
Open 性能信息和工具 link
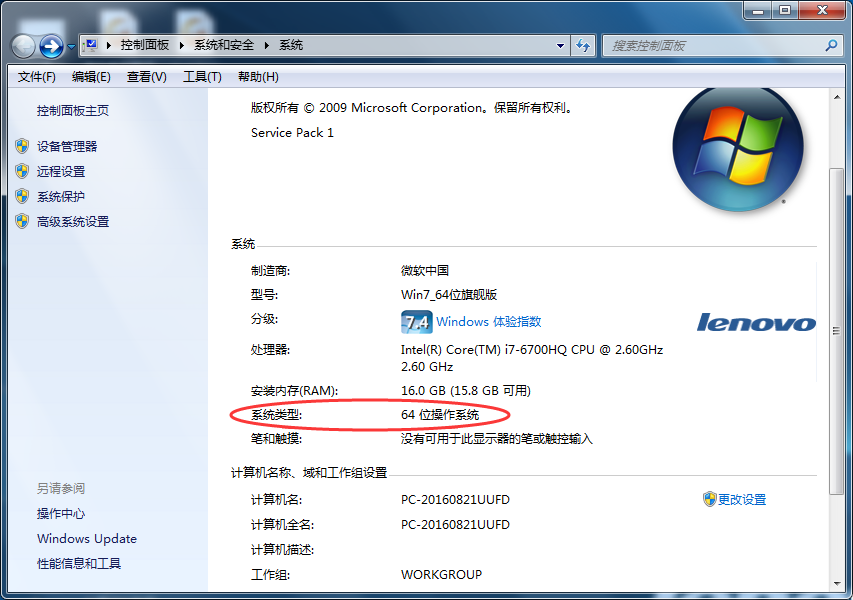(x=79, y=564)
